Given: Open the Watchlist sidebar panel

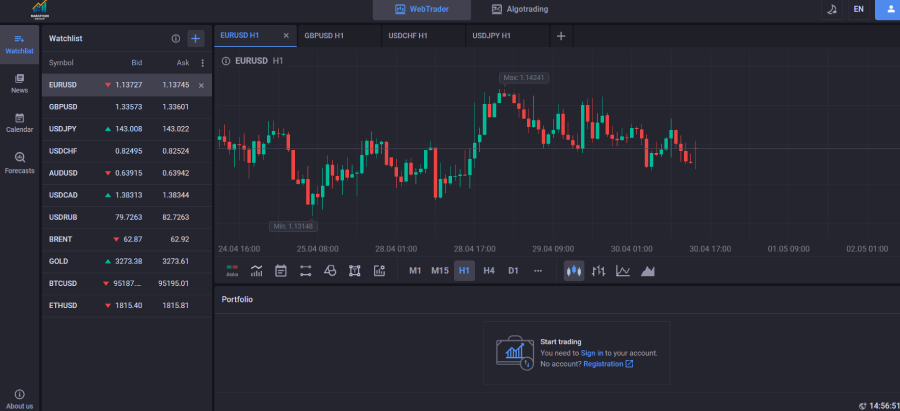Looking at the screenshot, I should click(20, 44).
